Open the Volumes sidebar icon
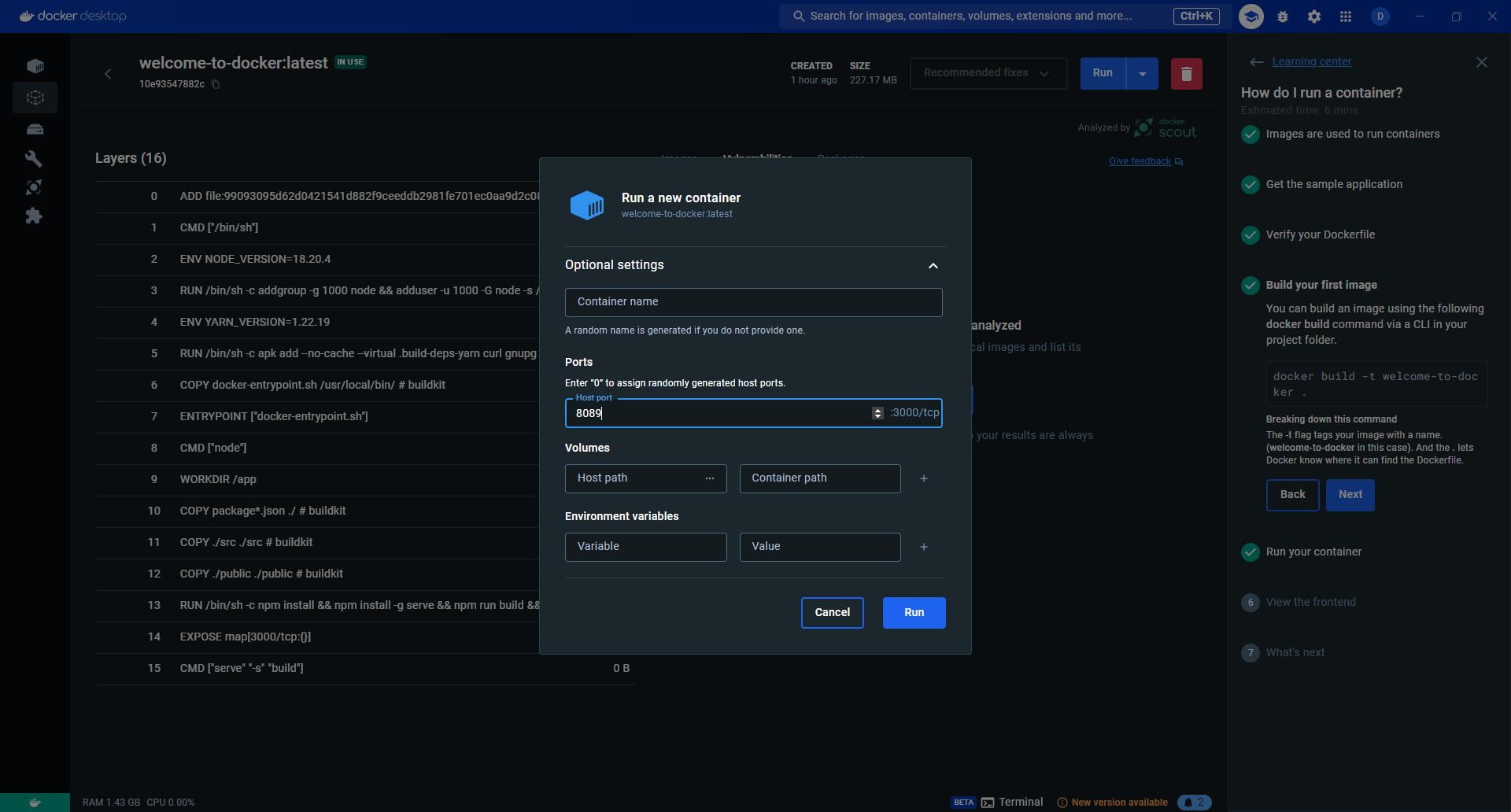 [35, 129]
